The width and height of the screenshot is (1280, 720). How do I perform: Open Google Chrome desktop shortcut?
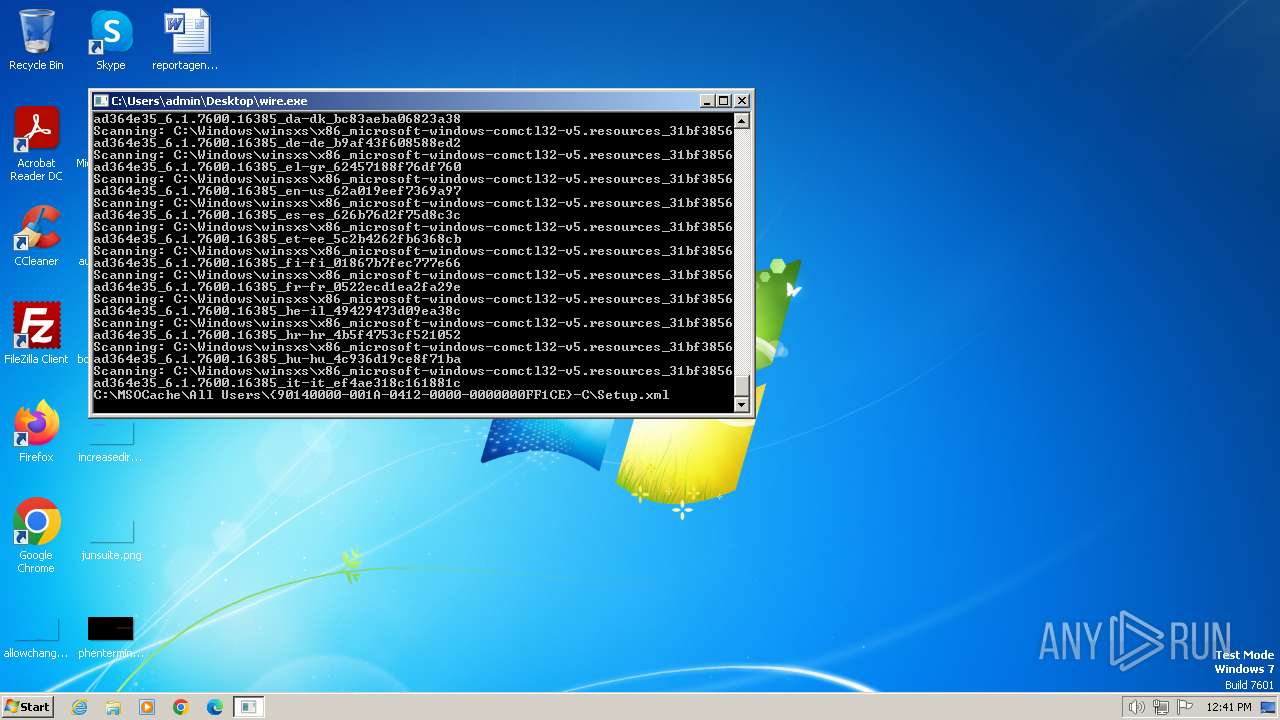tap(36, 536)
